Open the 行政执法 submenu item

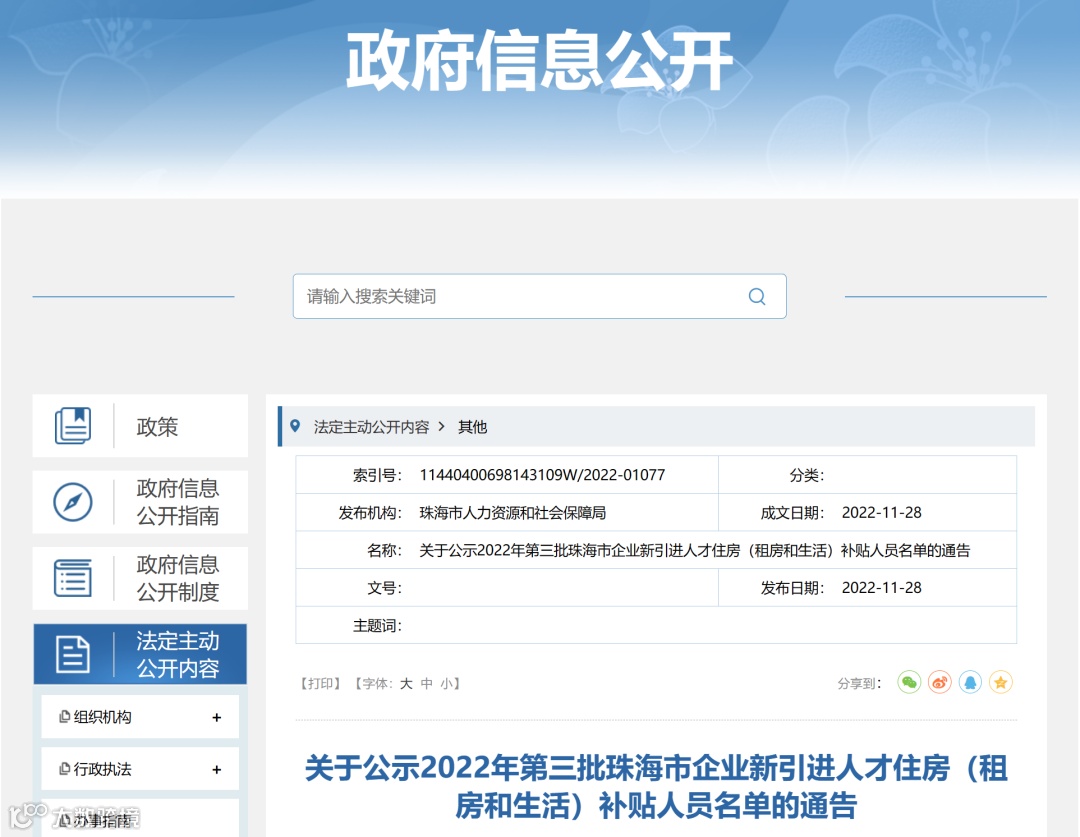point(140,769)
